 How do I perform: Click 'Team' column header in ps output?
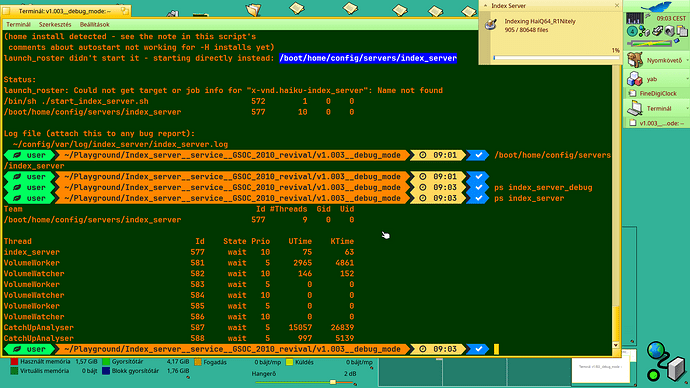[13, 209]
